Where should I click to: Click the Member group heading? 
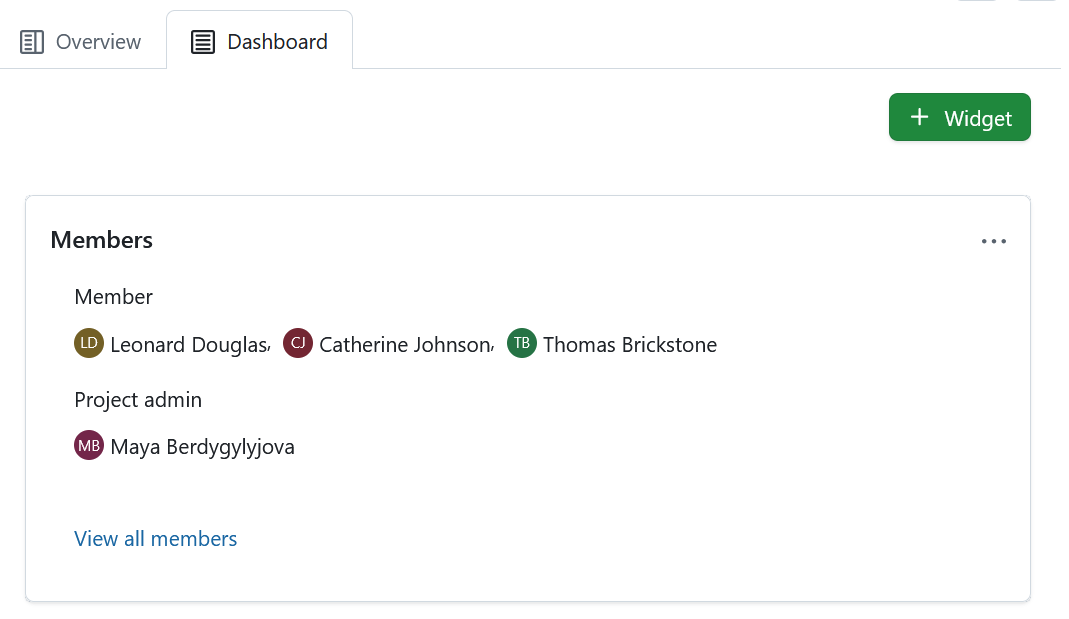[x=113, y=296]
